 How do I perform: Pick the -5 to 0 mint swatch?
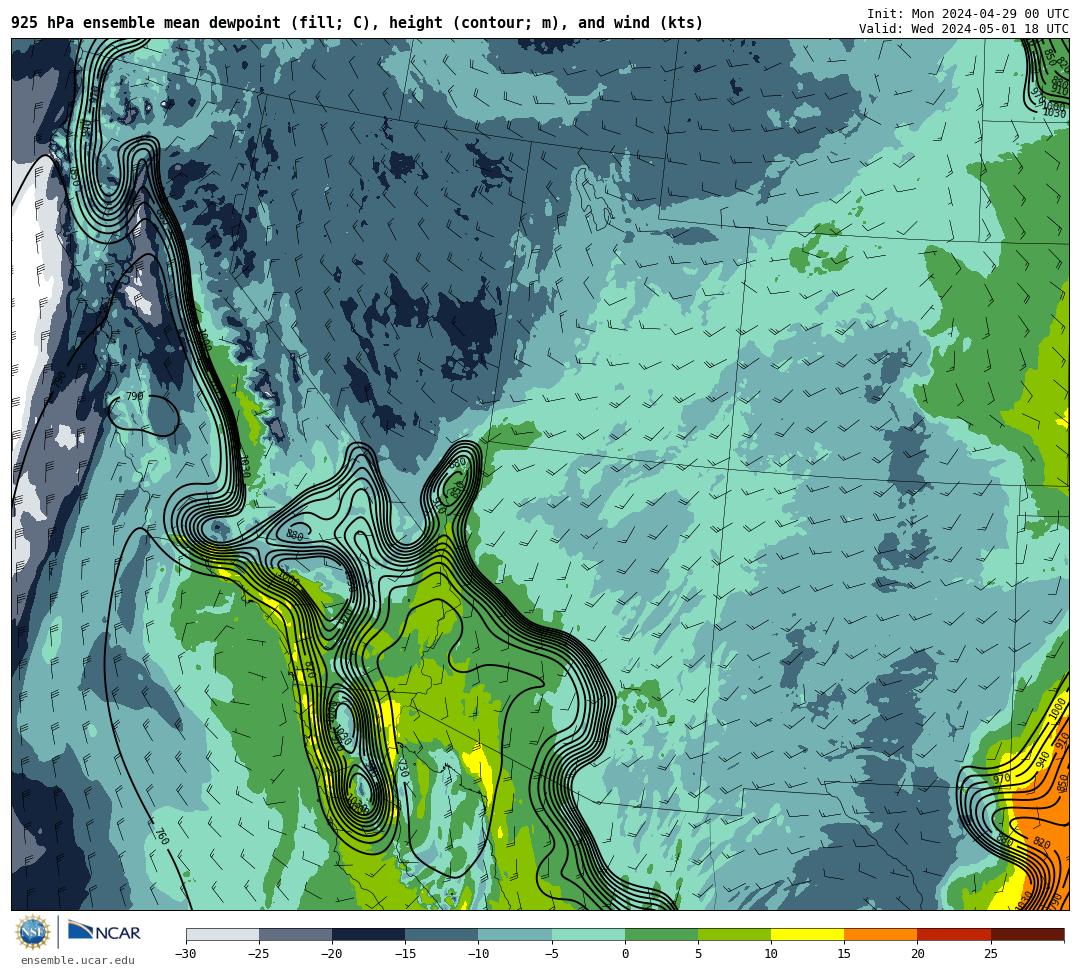(x=588, y=934)
